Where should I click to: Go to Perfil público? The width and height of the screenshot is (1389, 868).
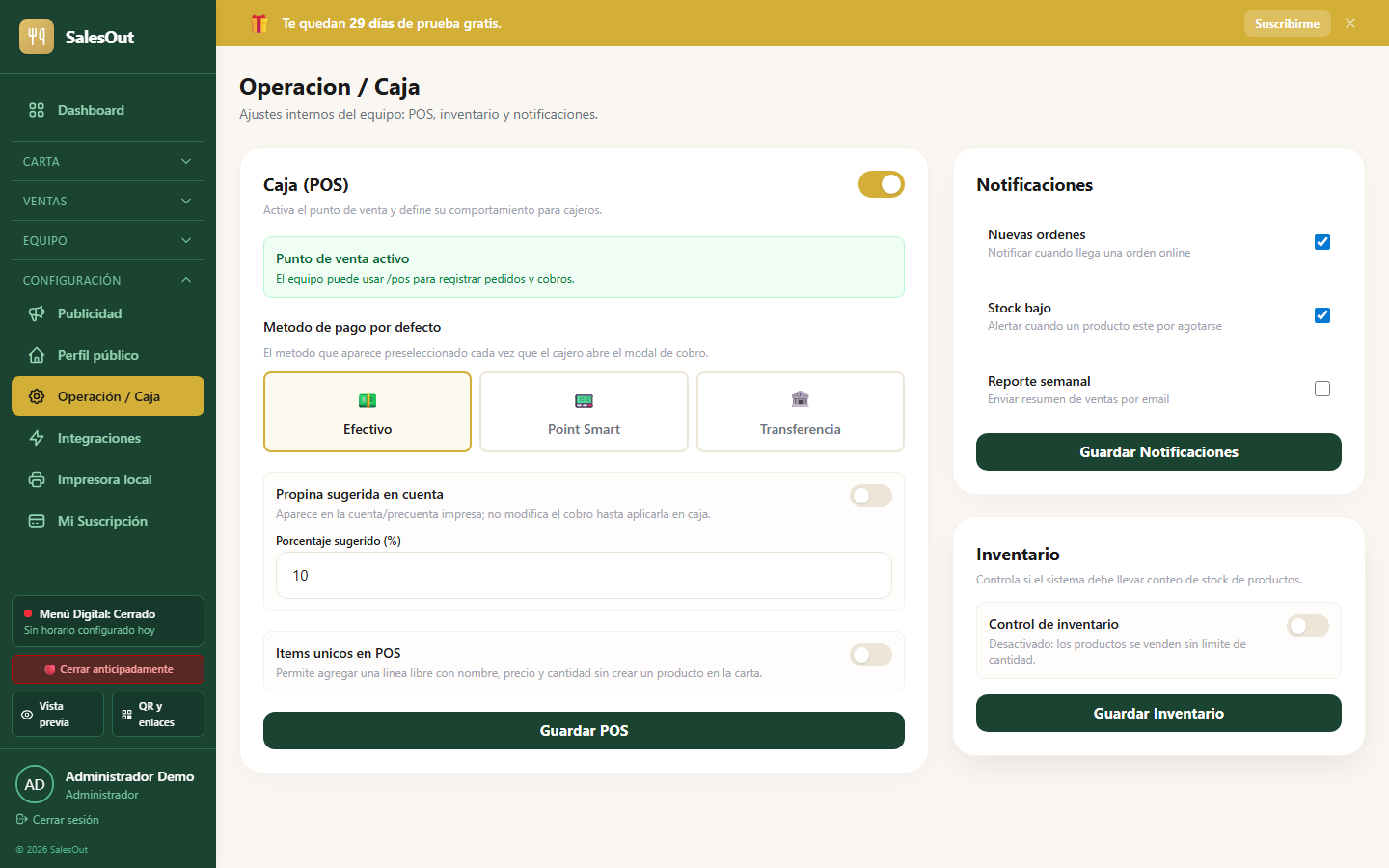pyautogui.click(x=108, y=355)
